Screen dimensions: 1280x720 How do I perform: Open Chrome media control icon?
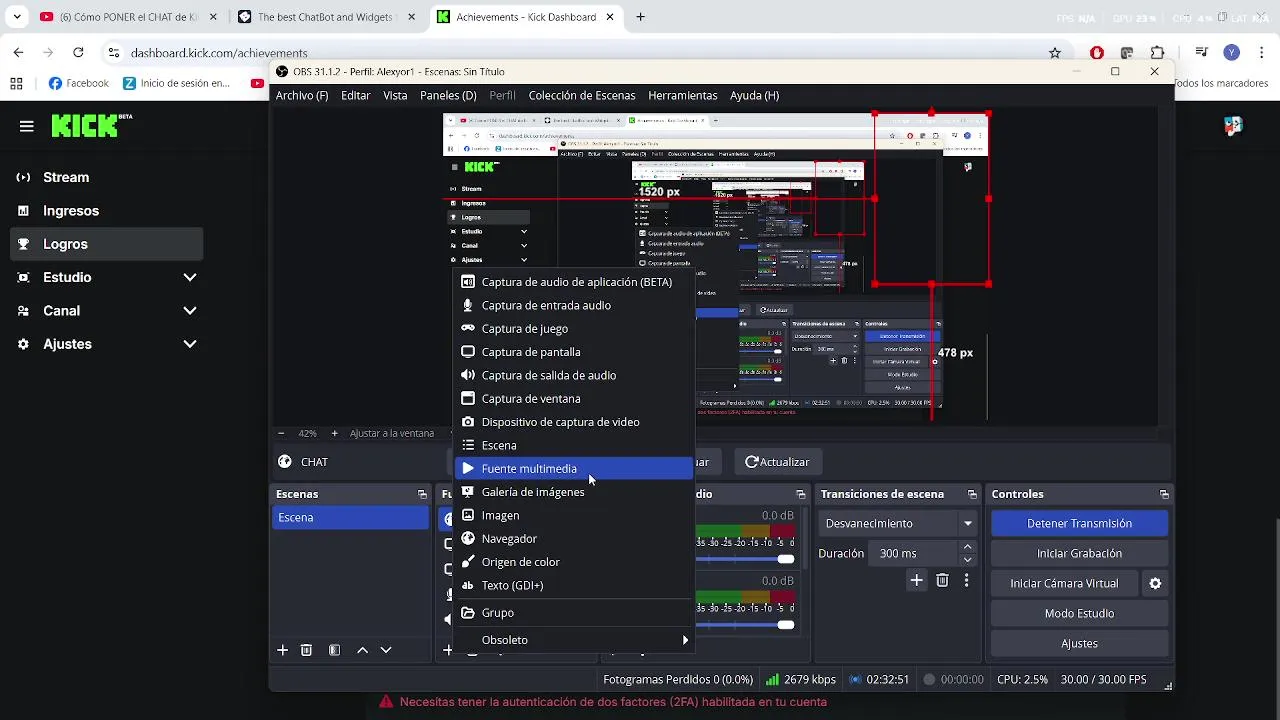1203,53
